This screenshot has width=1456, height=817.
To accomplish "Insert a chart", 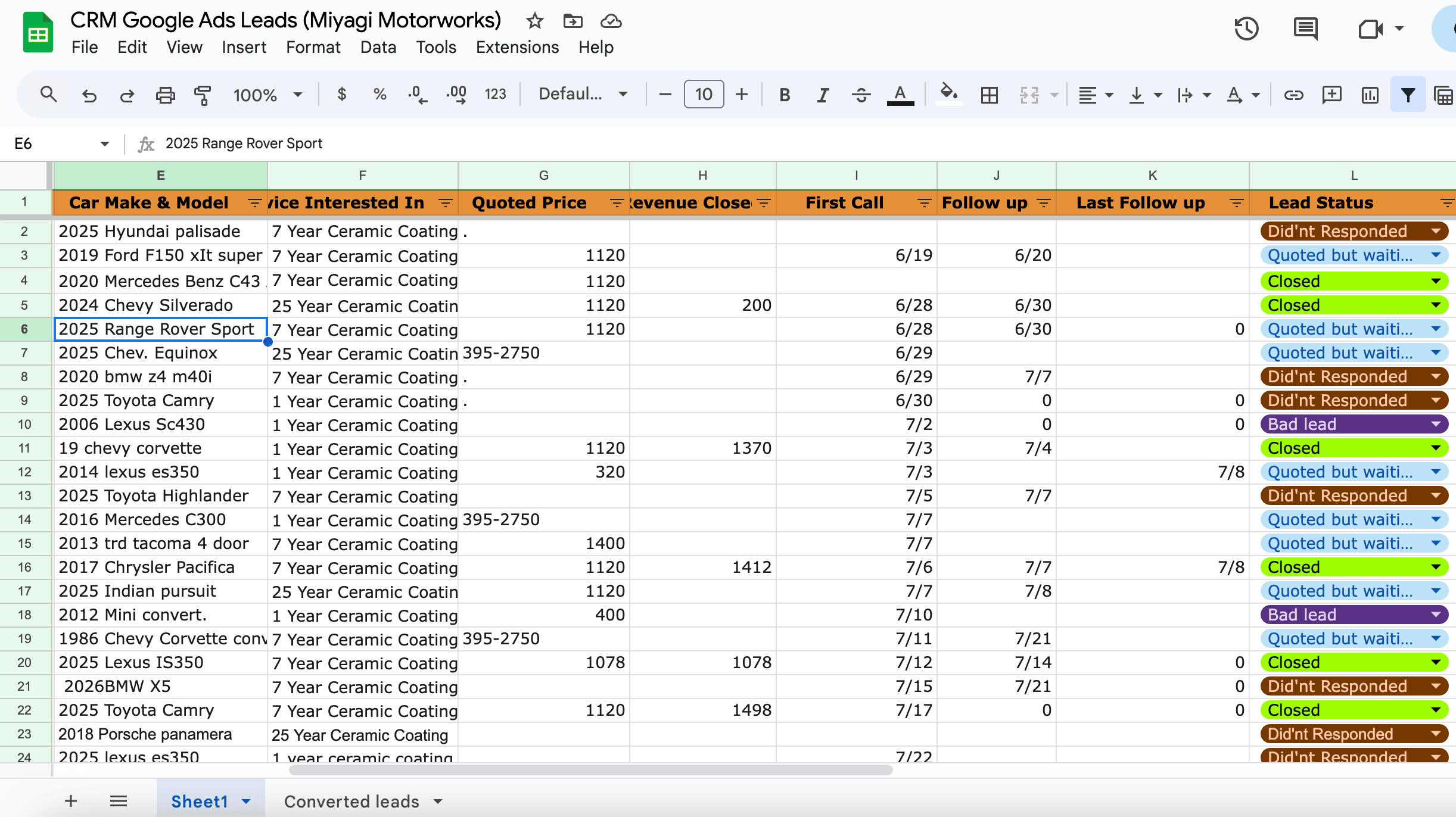I will click(x=1370, y=95).
